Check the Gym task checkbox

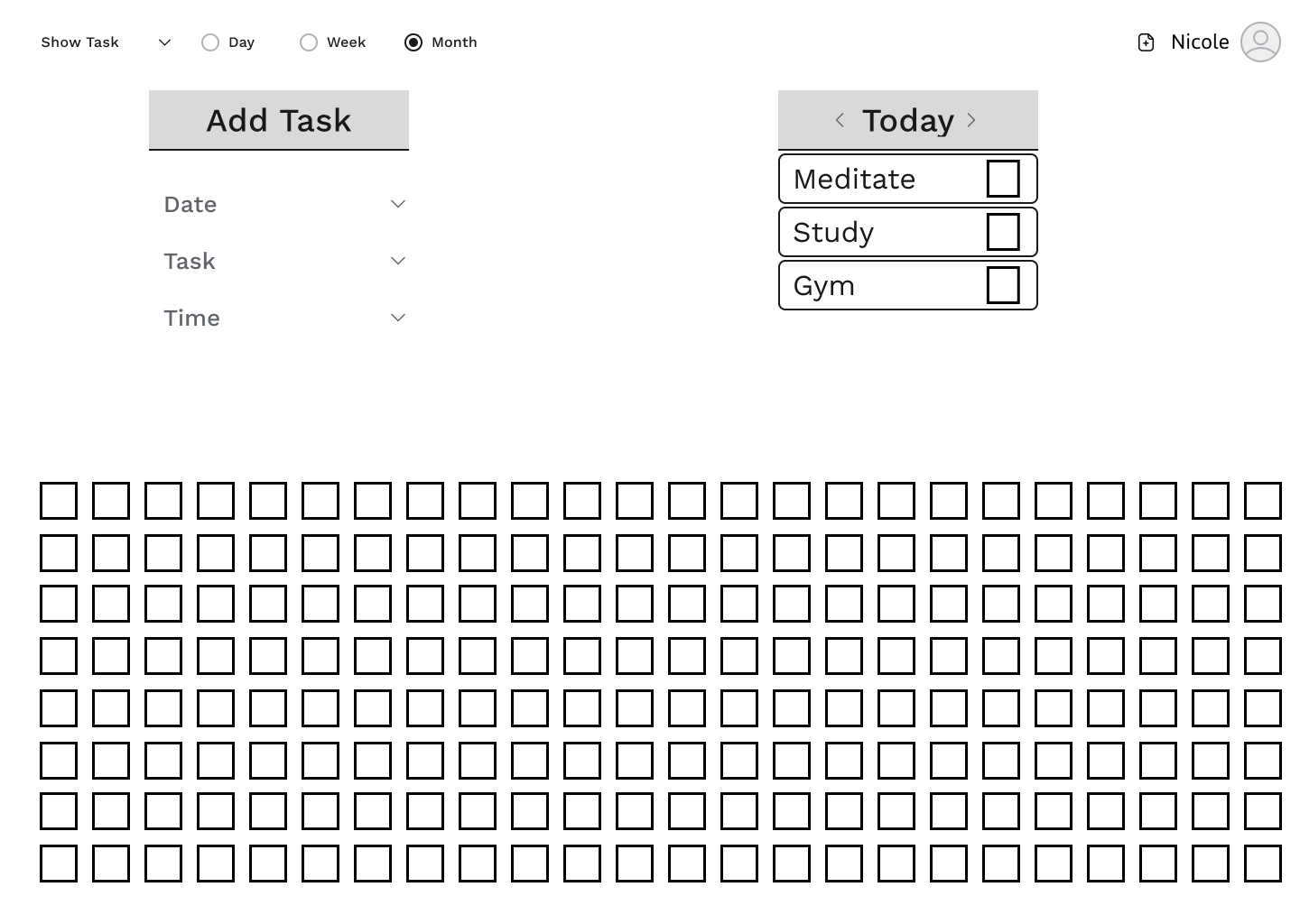[1004, 284]
